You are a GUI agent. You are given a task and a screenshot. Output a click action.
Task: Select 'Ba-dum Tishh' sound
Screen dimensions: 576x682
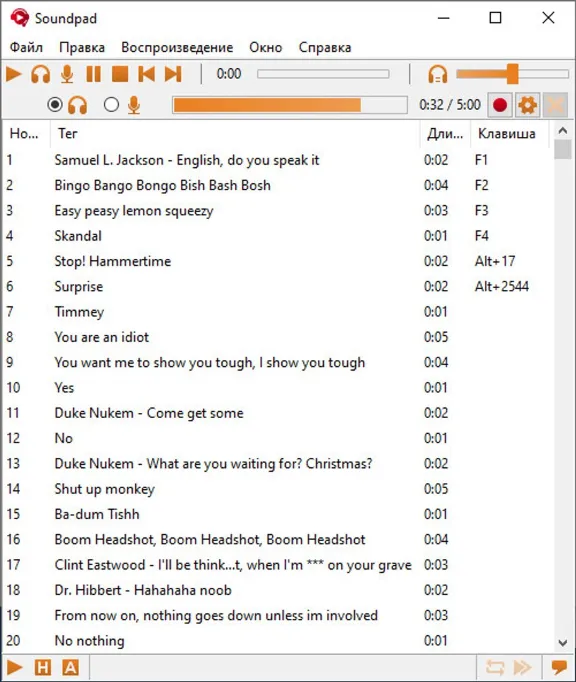pyautogui.click(x=278, y=514)
